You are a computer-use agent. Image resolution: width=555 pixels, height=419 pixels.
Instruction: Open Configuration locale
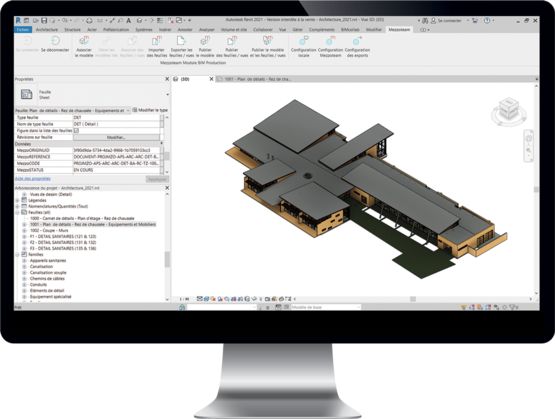(x=303, y=46)
